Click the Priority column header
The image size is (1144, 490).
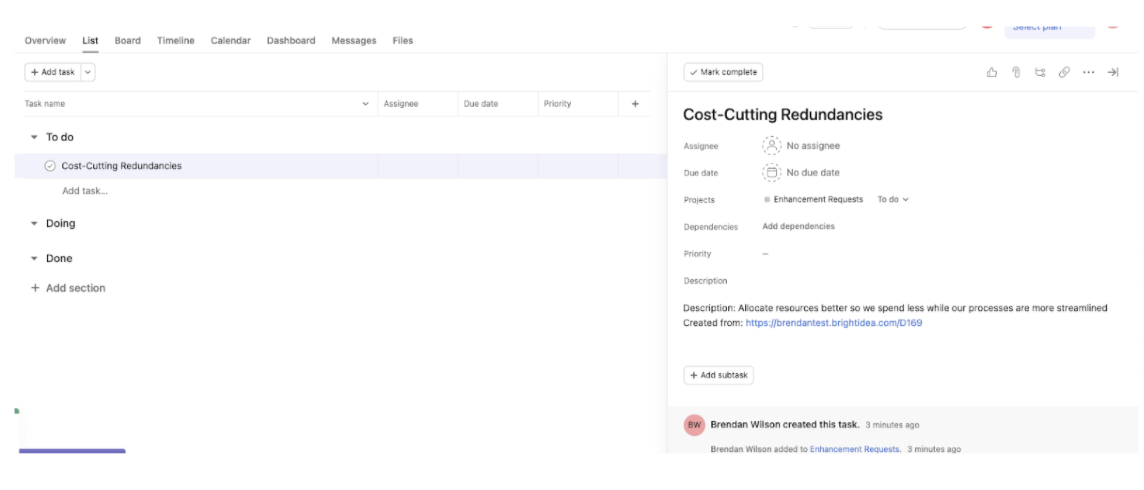tap(557, 104)
